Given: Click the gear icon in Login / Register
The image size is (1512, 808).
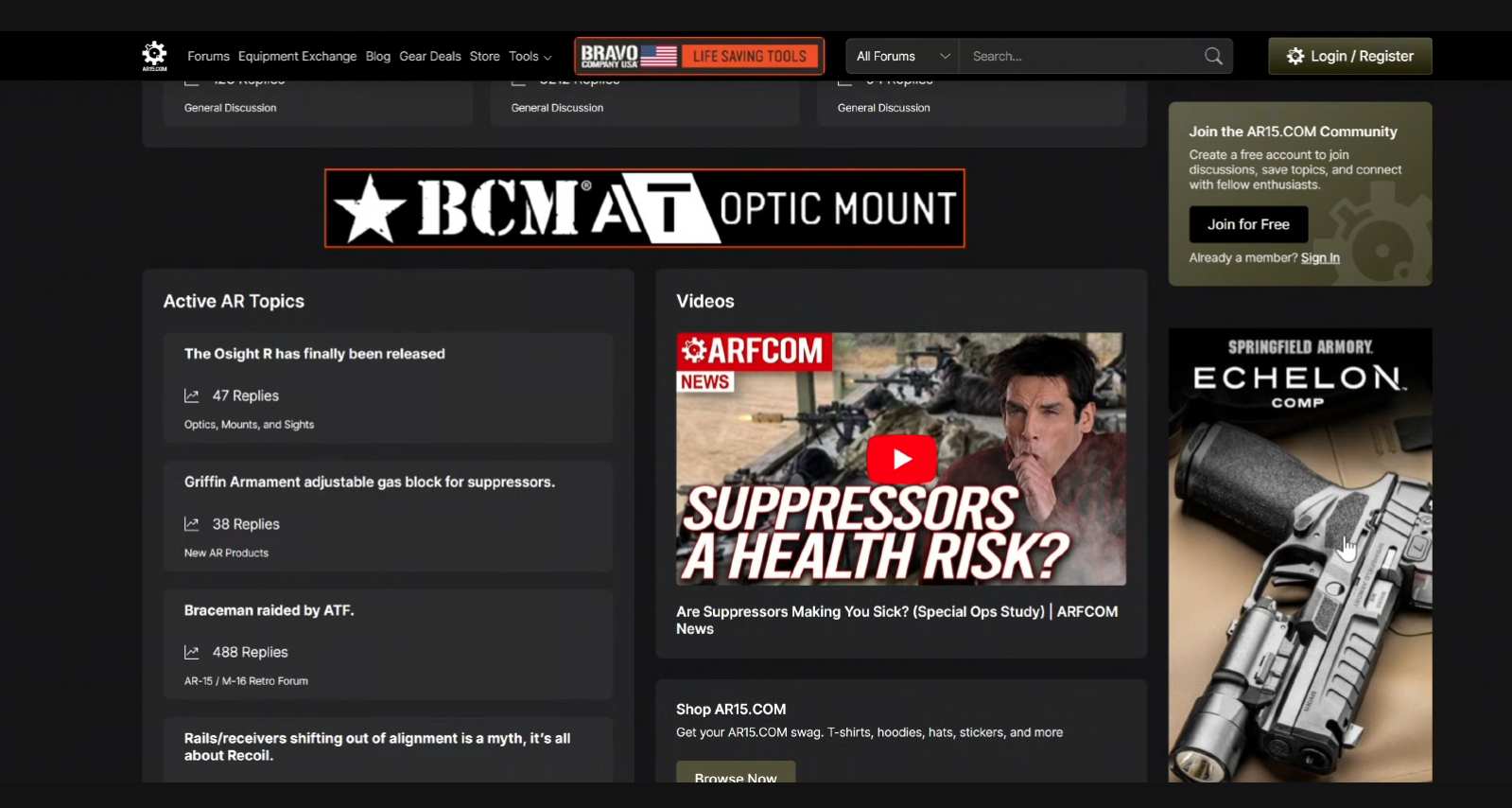Looking at the screenshot, I should [1295, 56].
